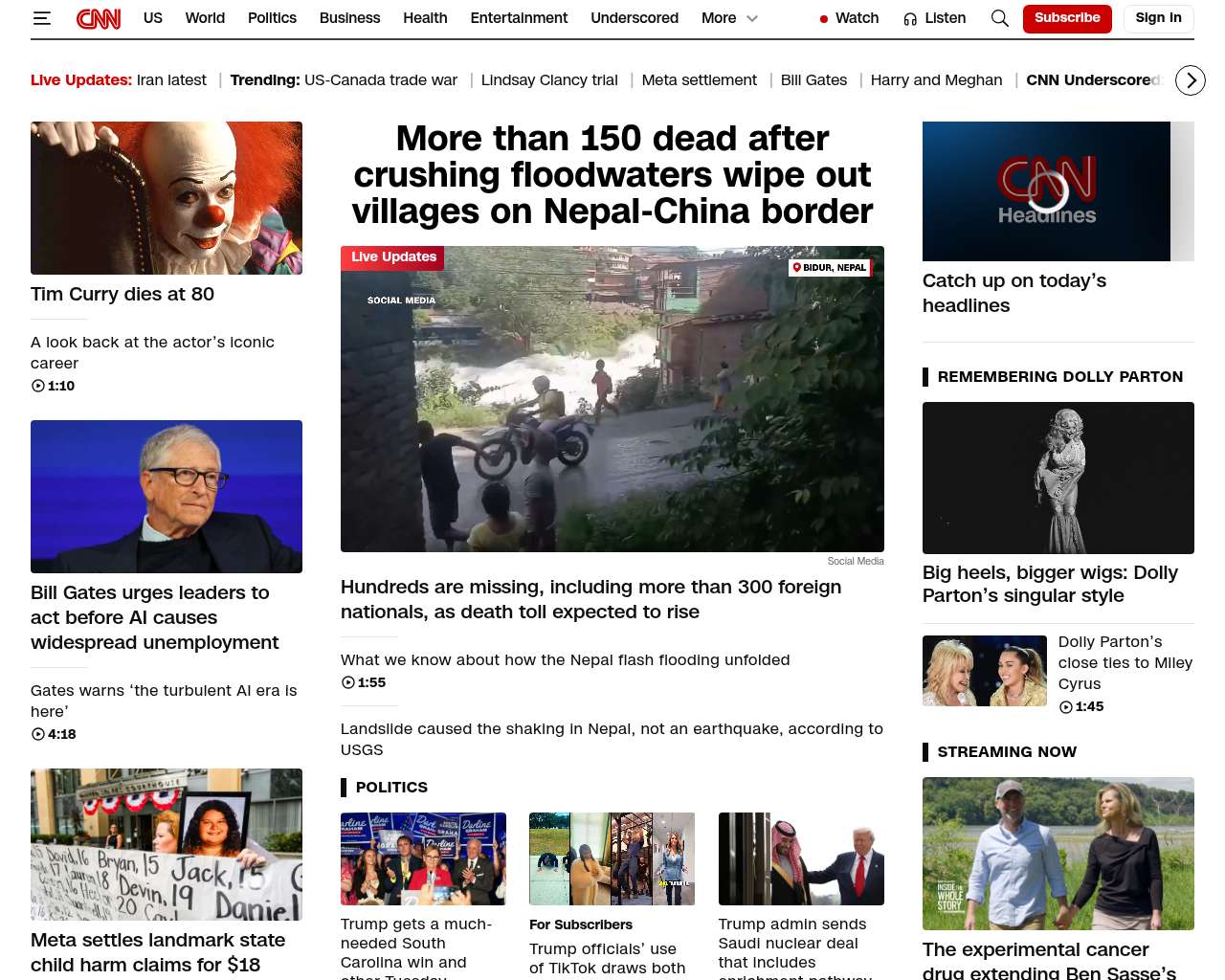
Task: Click the Subscribe button
Action: pyautogui.click(x=1067, y=18)
